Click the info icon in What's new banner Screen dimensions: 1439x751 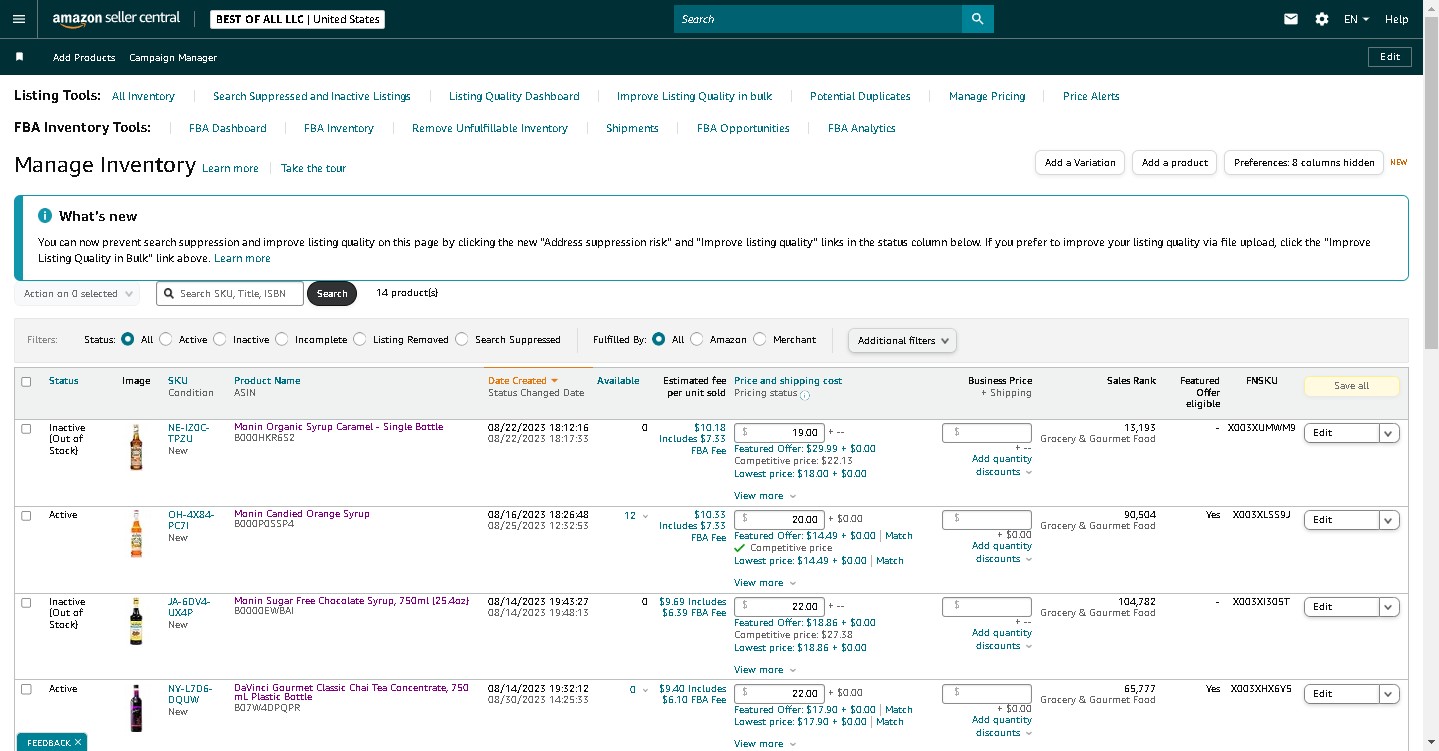coord(45,216)
